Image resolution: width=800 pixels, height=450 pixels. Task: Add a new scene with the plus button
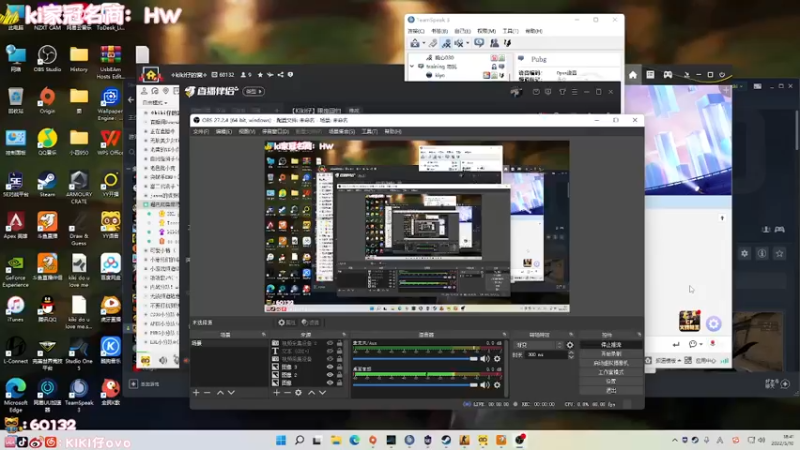196,393
